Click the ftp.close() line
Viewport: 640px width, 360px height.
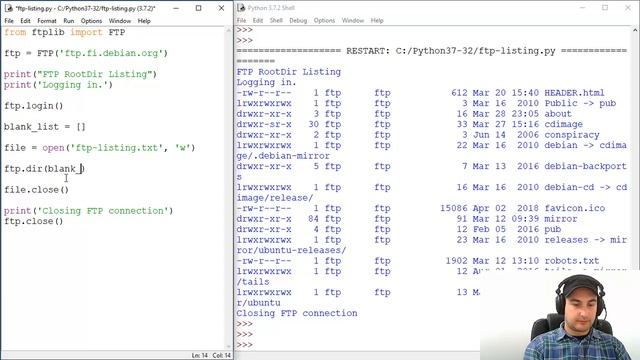tap(34, 221)
